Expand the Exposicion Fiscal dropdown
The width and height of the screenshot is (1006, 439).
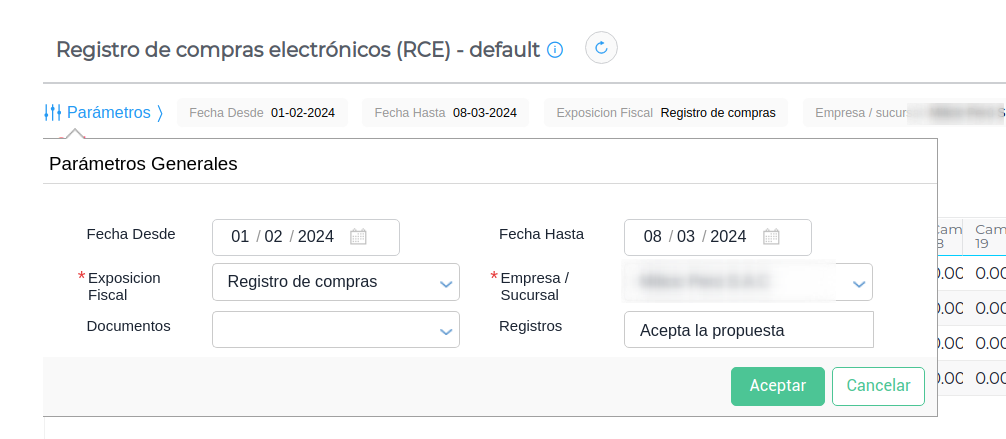pos(446,283)
